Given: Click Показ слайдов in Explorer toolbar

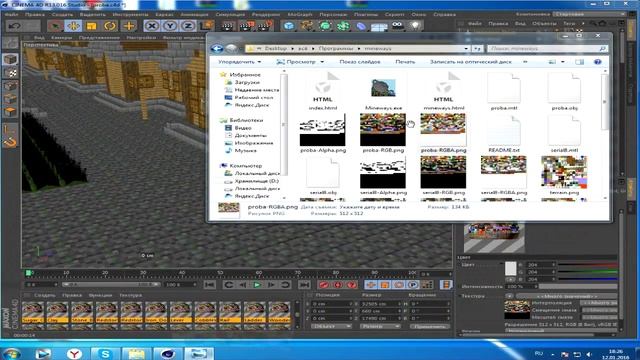Looking at the screenshot, I should click(x=360, y=62).
